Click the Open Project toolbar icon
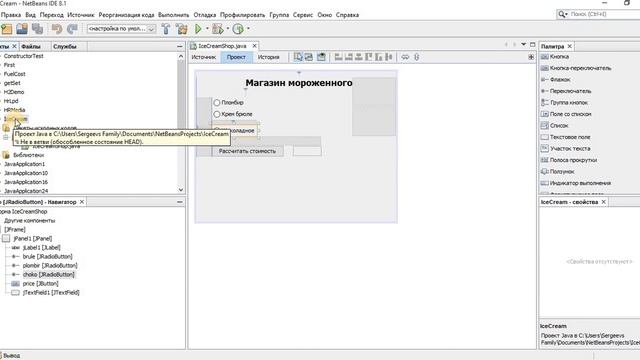 [x=22, y=29]
